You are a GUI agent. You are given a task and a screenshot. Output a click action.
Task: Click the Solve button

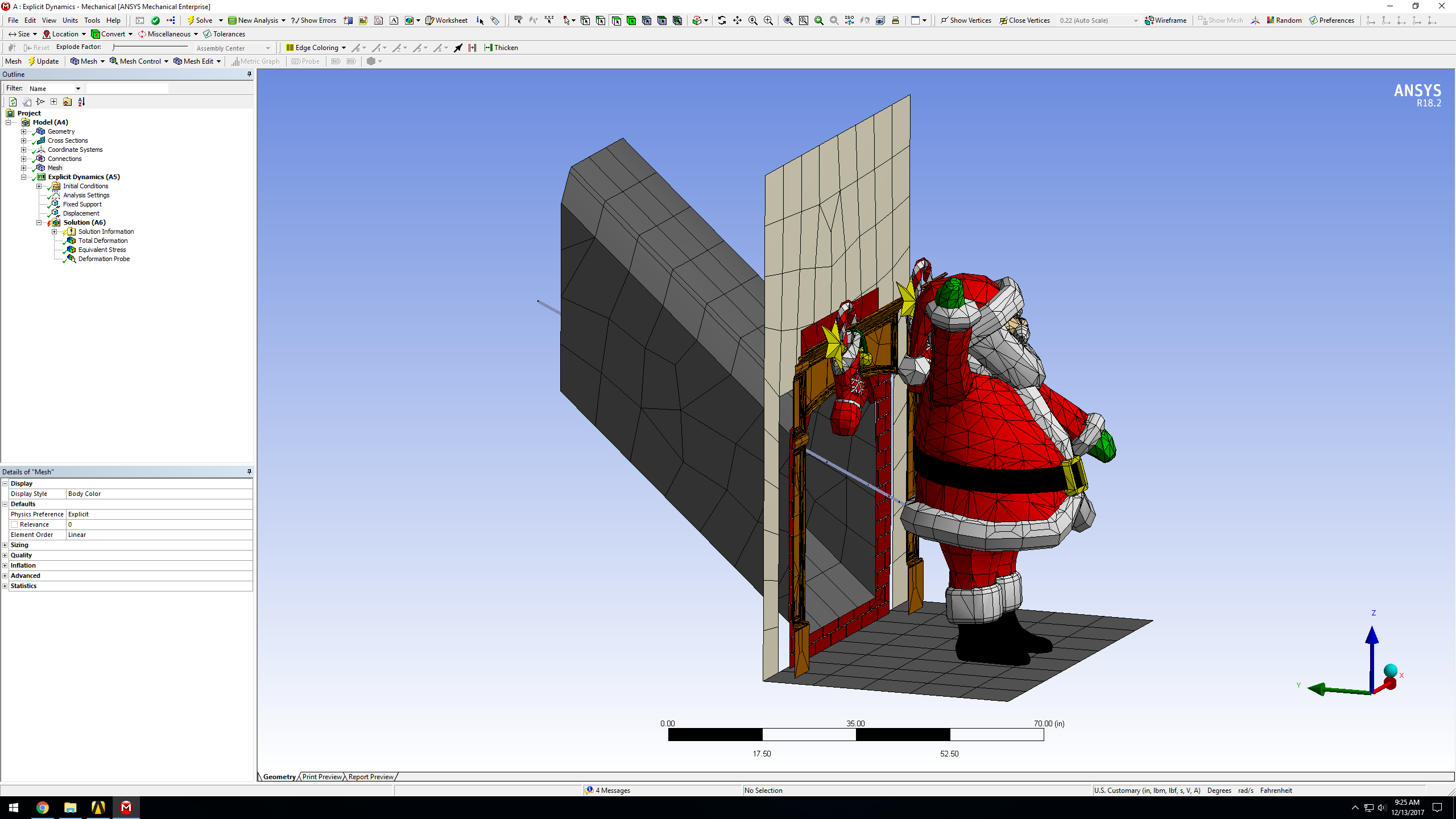[x=200, y=20]
